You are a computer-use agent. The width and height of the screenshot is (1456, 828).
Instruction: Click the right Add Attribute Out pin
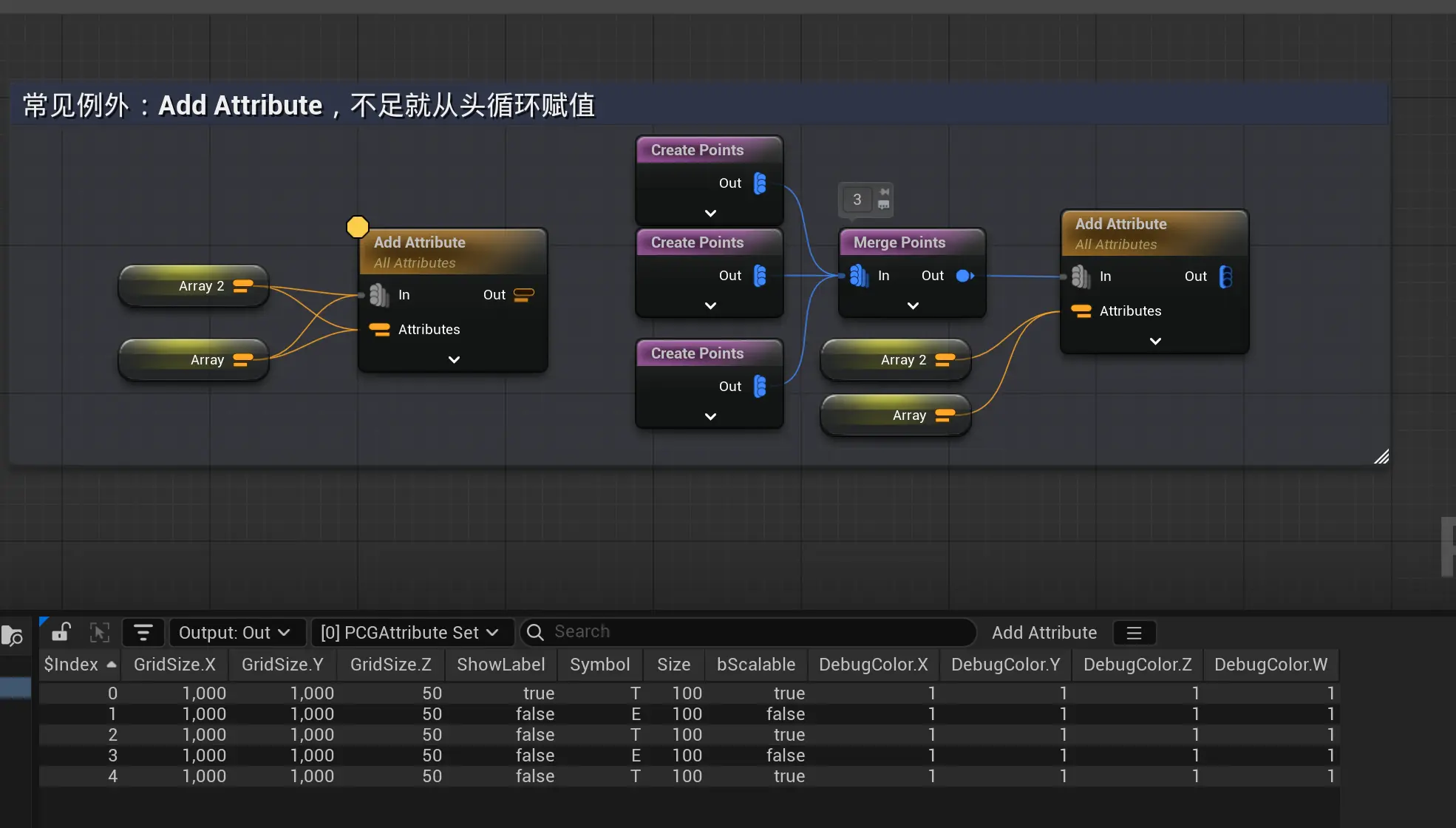coord(1225,276)
